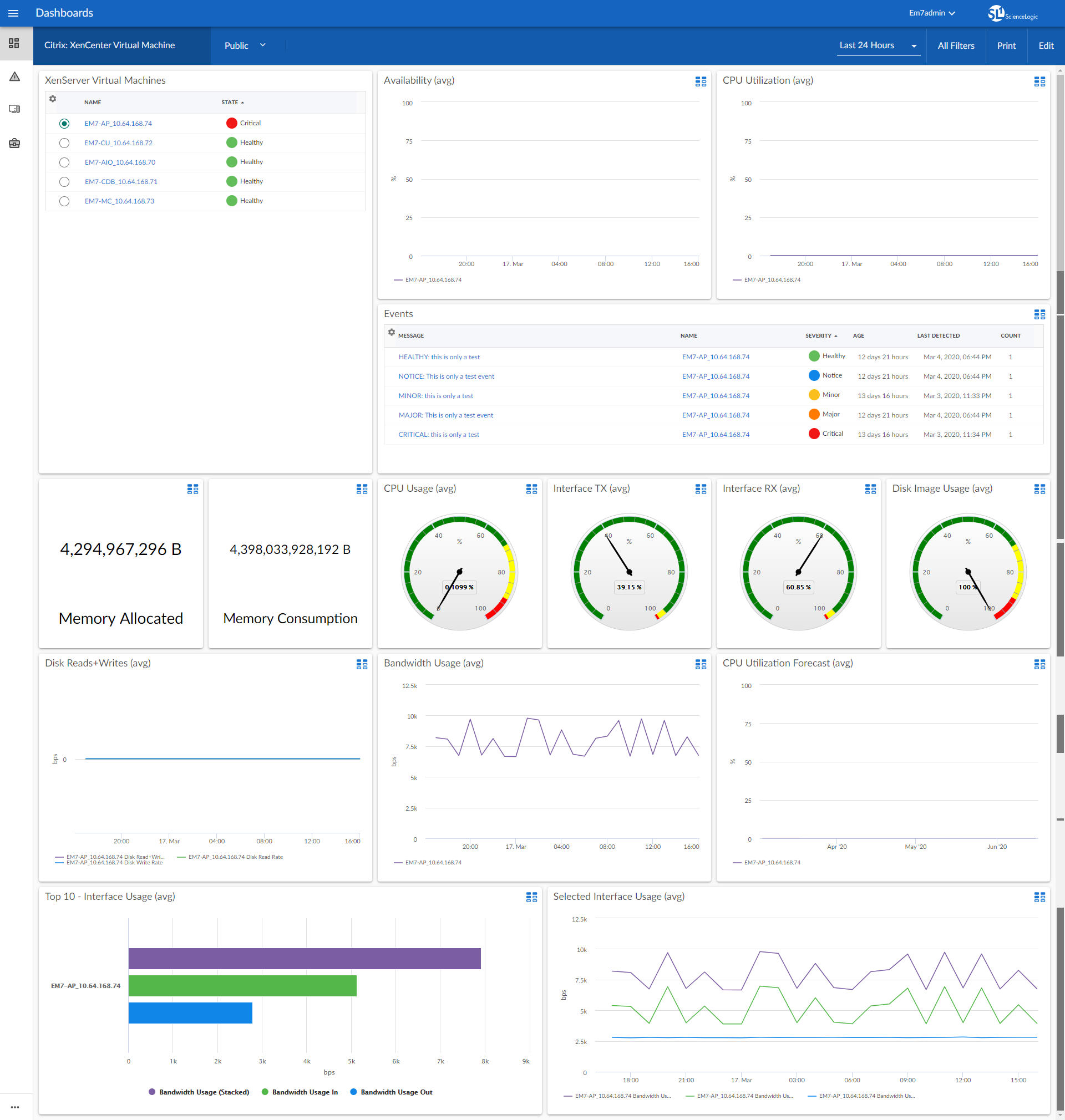Image resolution: width=1065 pixels, height=1120 pixels.
Task: Open CPU Utilization (avg) widget options icon
Action: click(1039, 81)
